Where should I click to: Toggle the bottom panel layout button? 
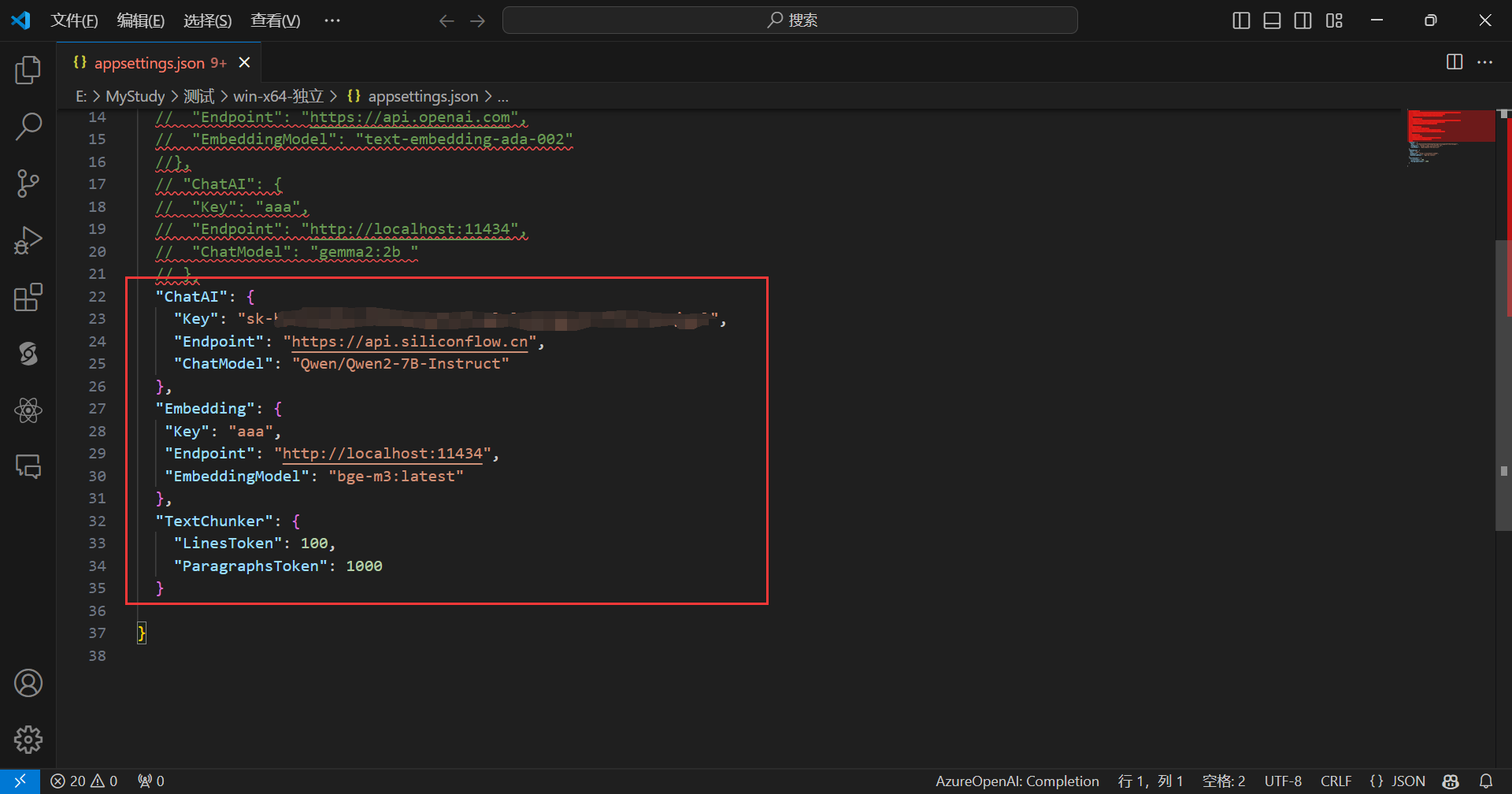[1272, 20]
